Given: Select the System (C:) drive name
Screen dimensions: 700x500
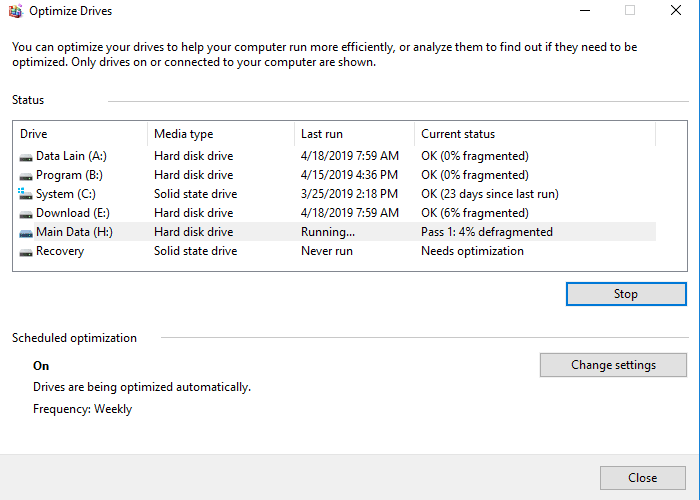Looking at the screenshot, I should point(66,194).
